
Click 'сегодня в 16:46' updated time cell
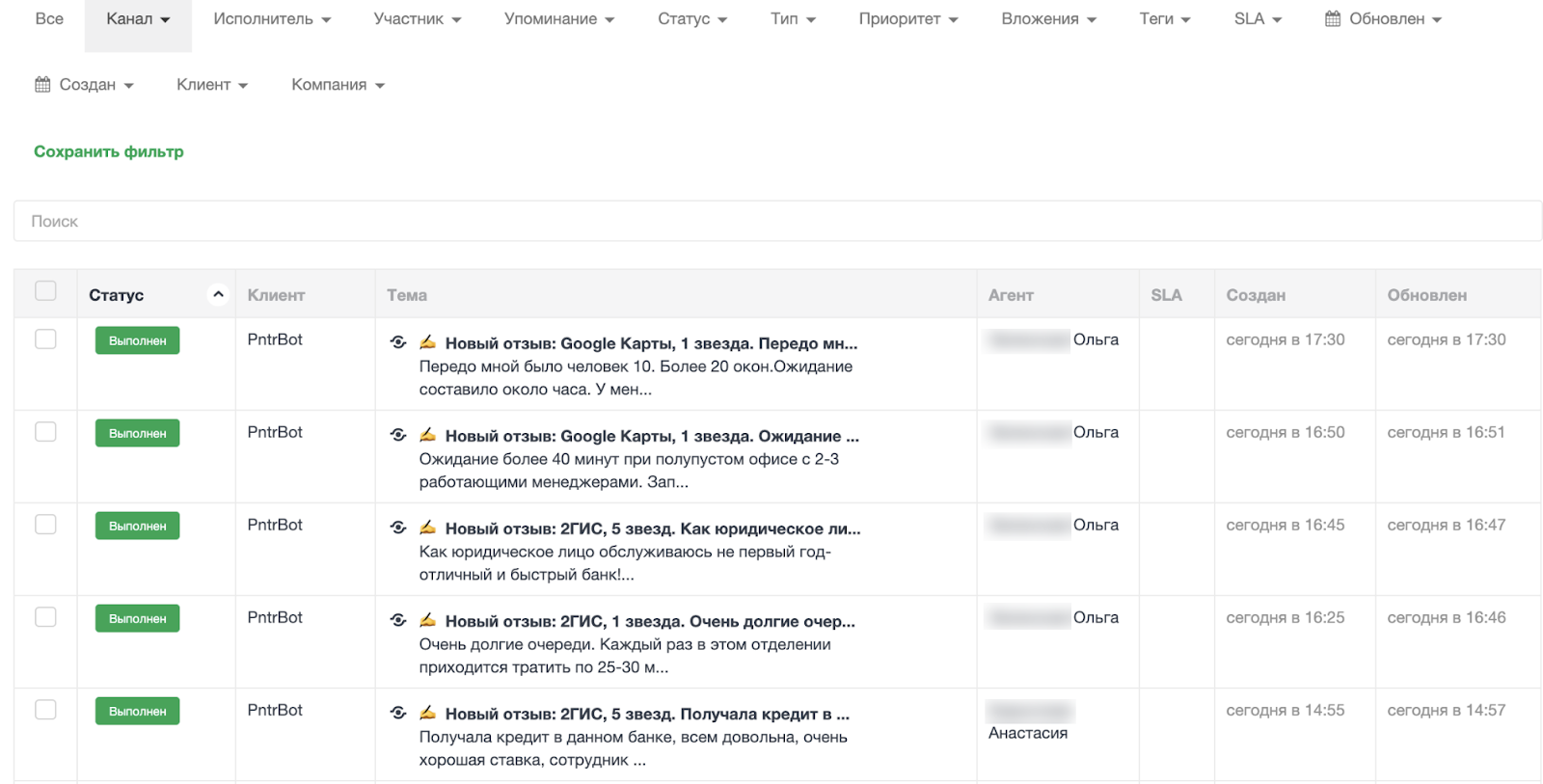click(1446, 617)
